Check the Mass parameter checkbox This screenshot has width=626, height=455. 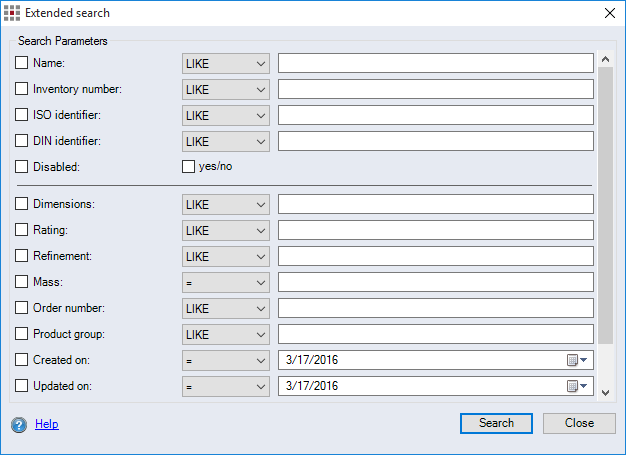pos(22,282)
